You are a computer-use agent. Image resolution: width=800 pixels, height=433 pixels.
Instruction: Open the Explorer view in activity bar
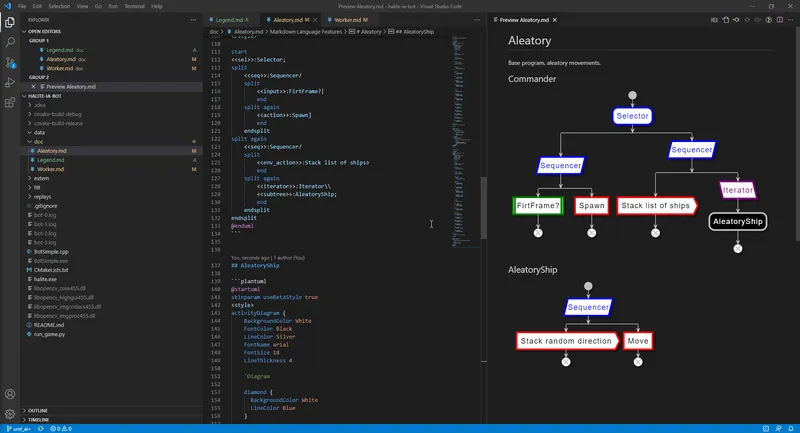(x=10, y=22)
